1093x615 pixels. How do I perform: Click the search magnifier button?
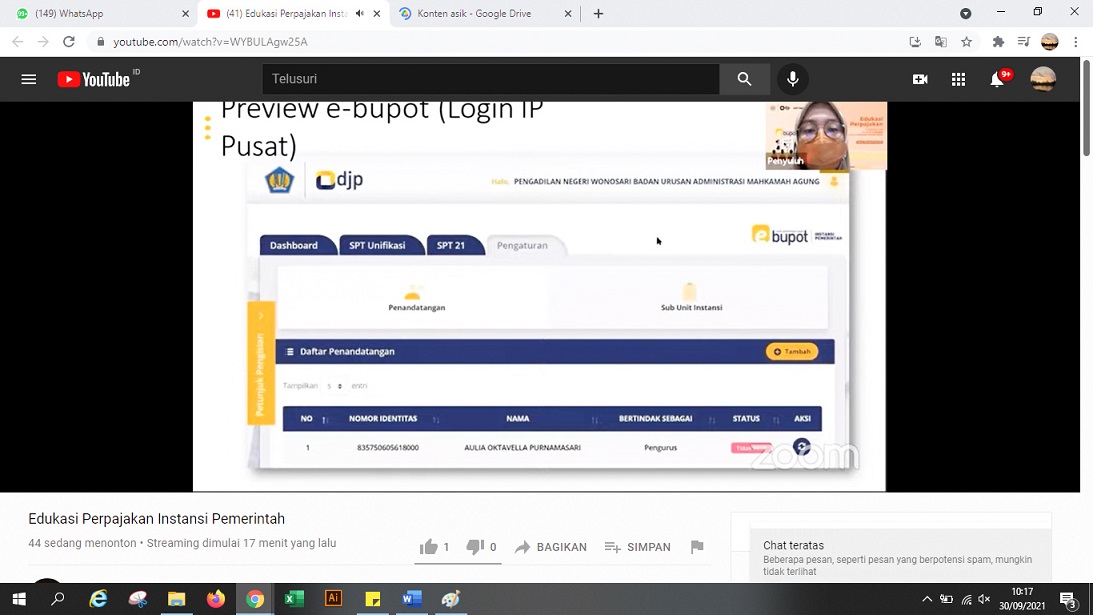point(744,79)
